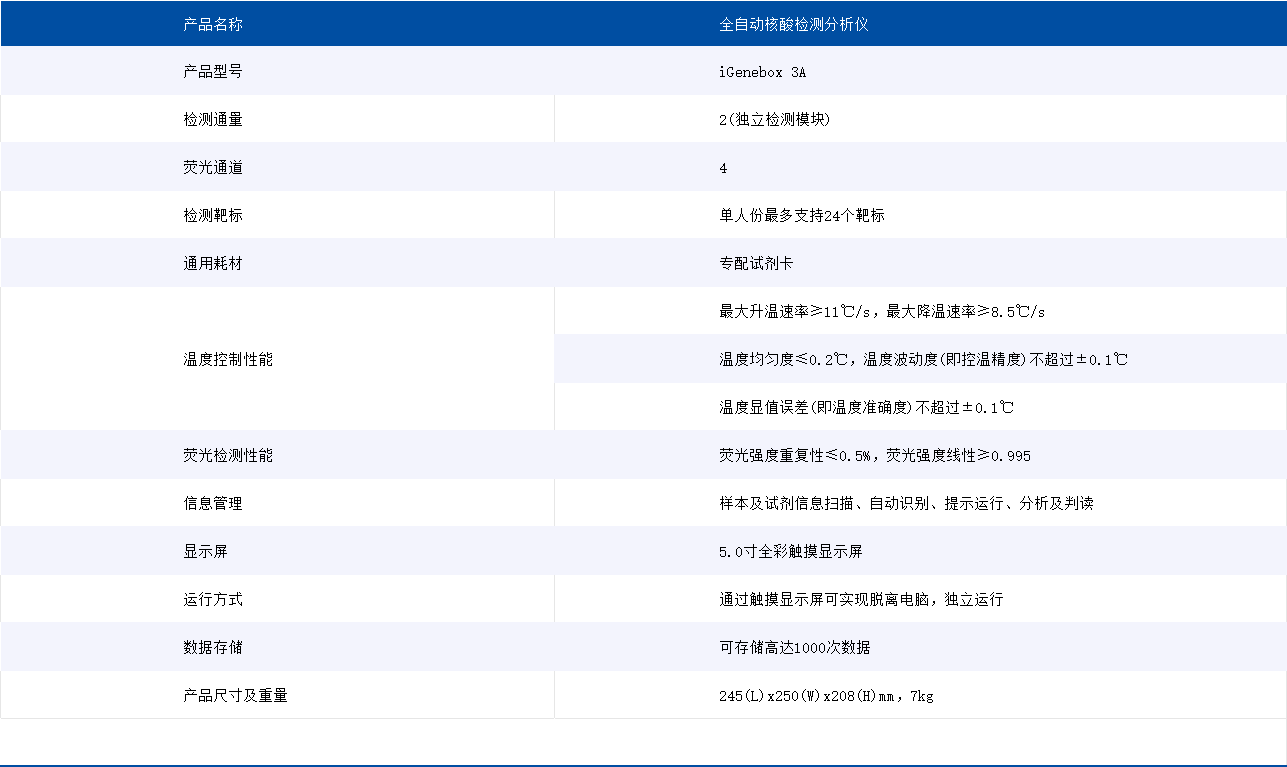The width and height of the screenshot is (1287, 767).
Task: Select the 荧光通道 value showing 4
Action: [x=721, y=166]
